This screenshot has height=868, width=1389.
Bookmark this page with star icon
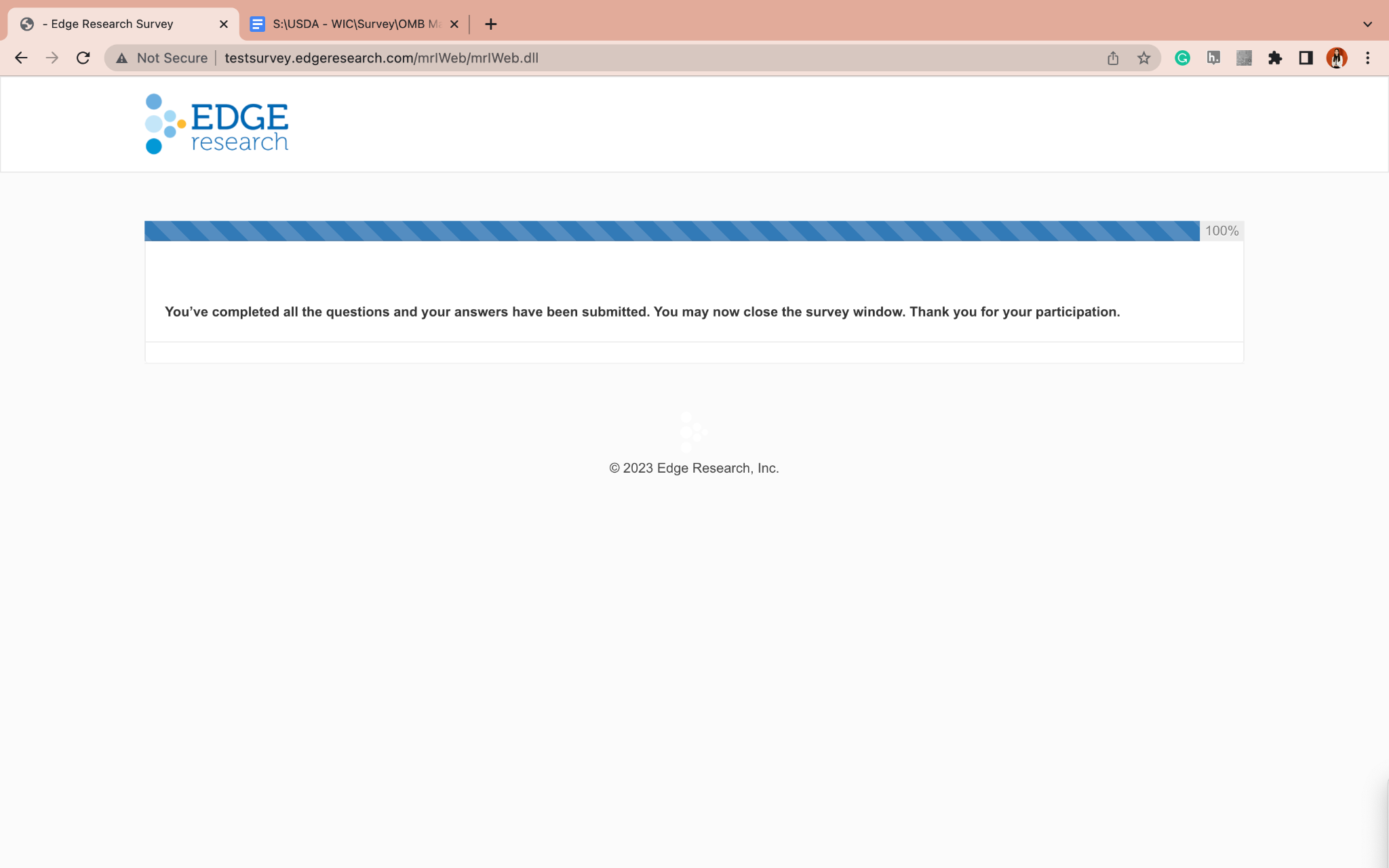pos(1144,58)
